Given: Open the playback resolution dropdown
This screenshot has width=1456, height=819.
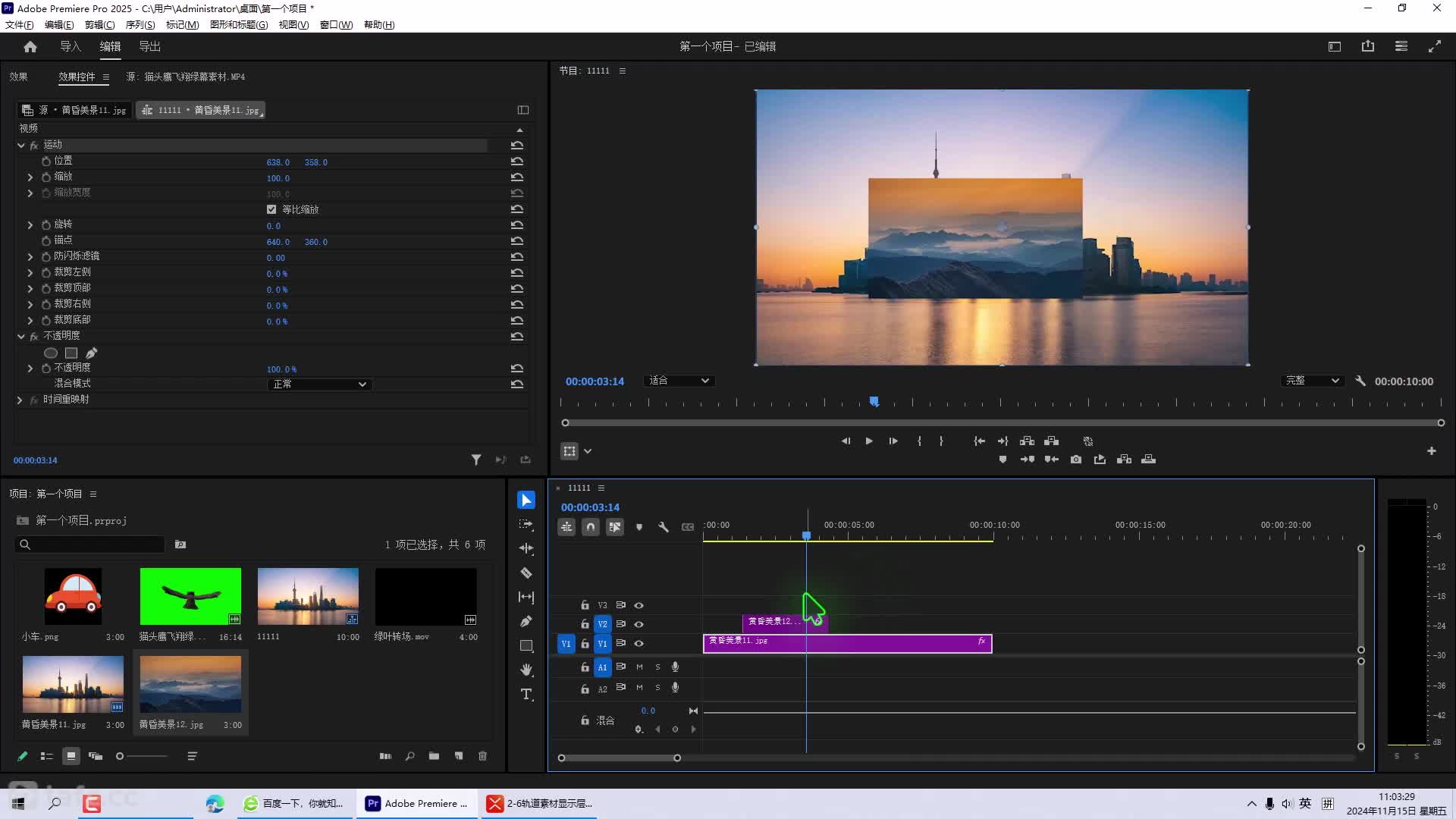Looking at the screenshot, I should point(1313,381).
